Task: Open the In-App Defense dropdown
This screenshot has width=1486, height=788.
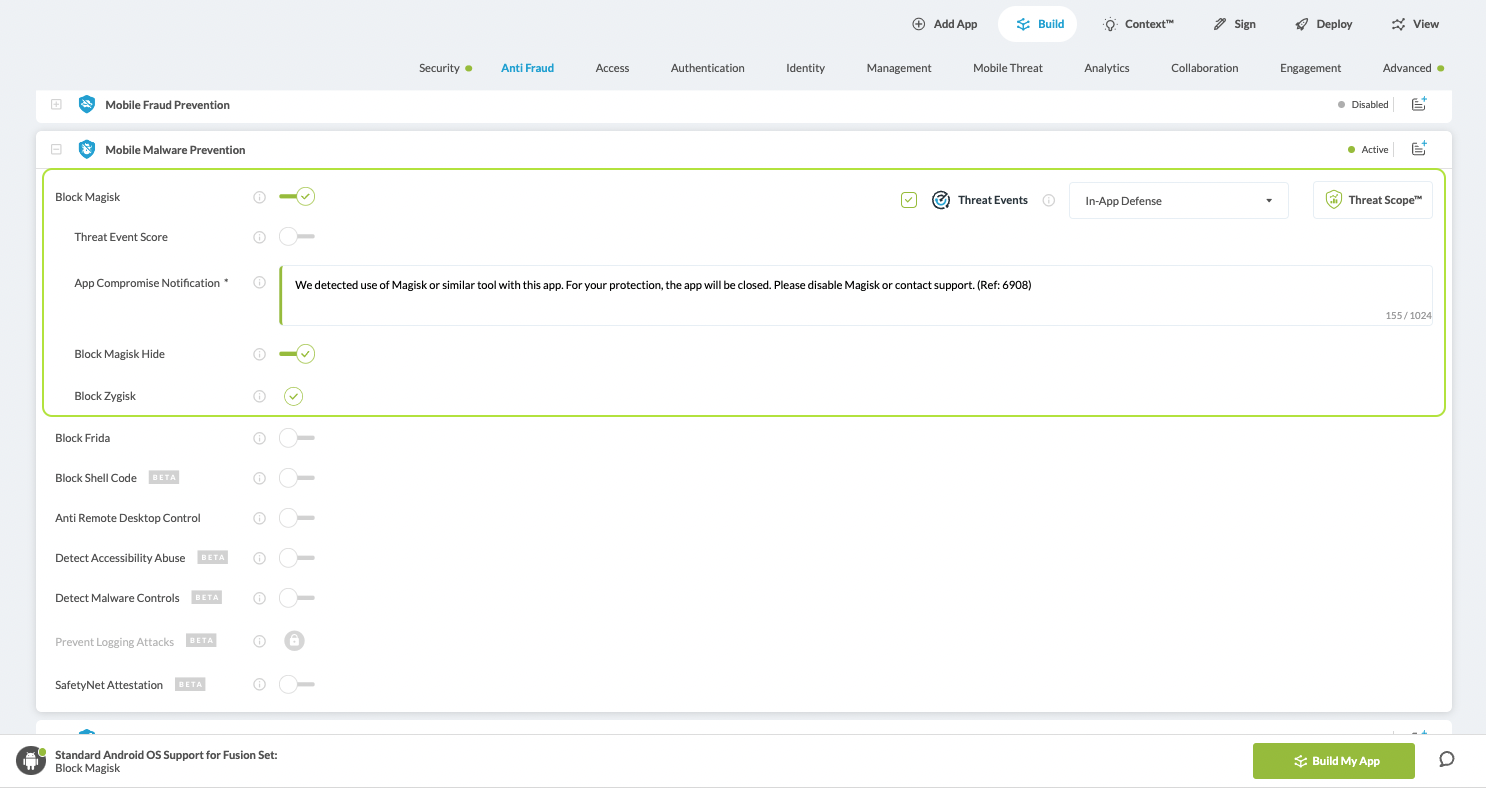Action: coord(1178,201)
